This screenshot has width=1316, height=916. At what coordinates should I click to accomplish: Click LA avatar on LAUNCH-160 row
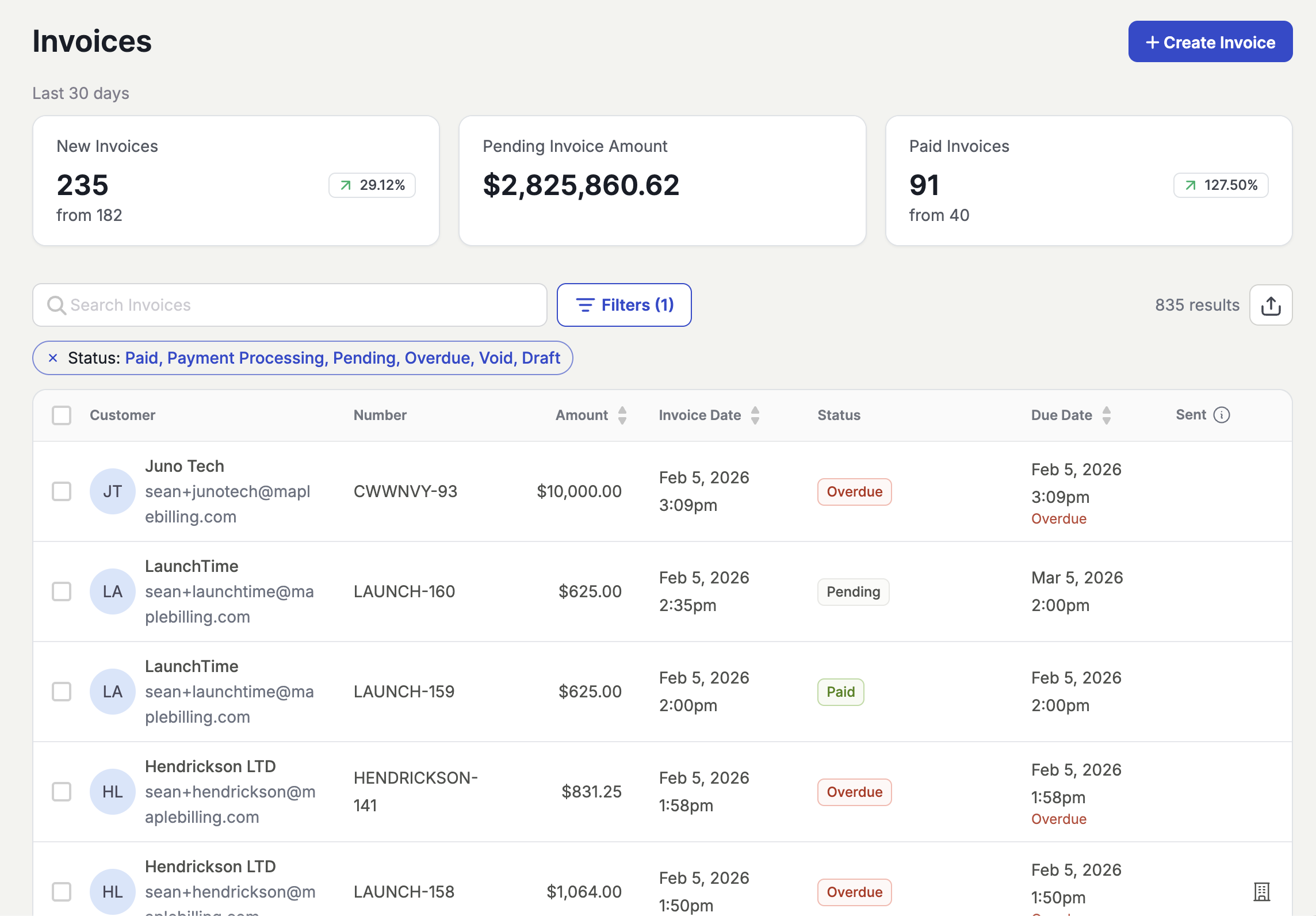pyautogui.click(x=112, y=591)
